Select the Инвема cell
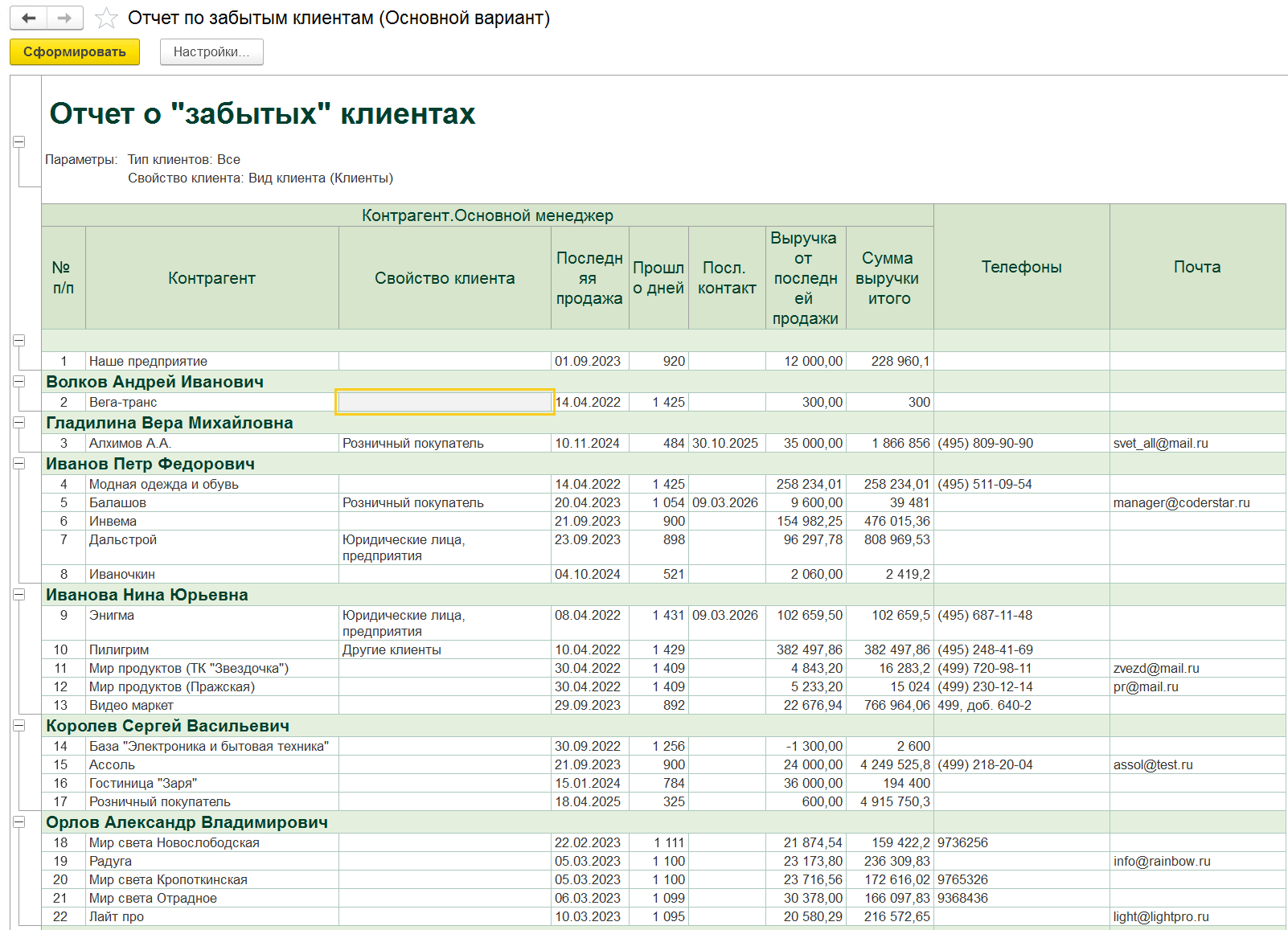This screenshot has width=1288, height=930. coord(211,521)
